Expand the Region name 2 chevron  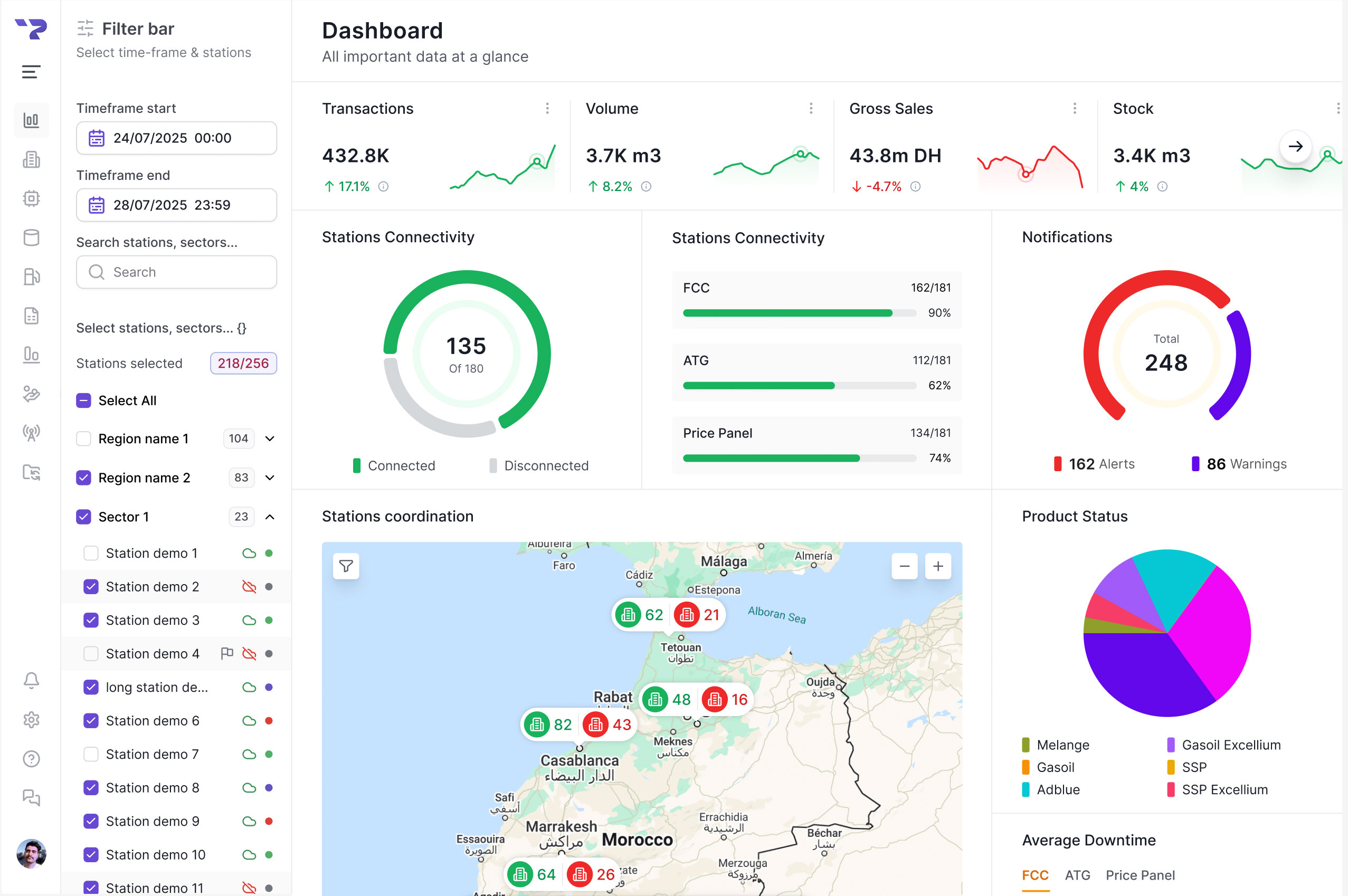[270, 478]
